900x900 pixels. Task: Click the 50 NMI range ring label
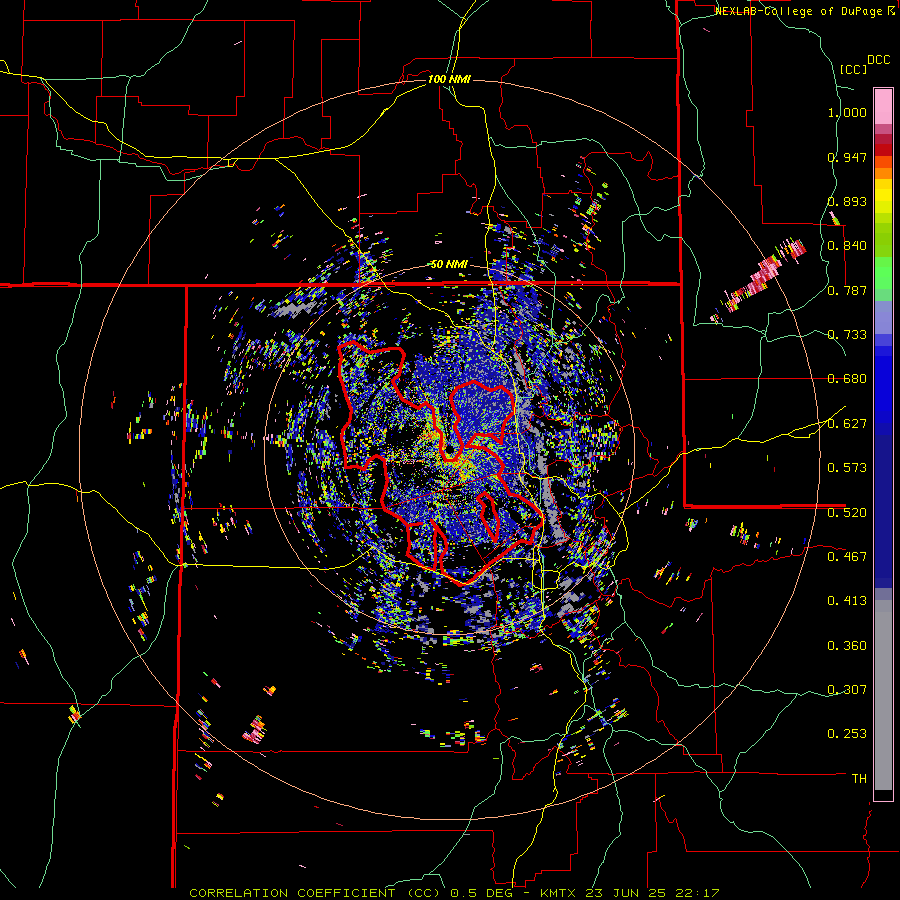coord(449,264)
